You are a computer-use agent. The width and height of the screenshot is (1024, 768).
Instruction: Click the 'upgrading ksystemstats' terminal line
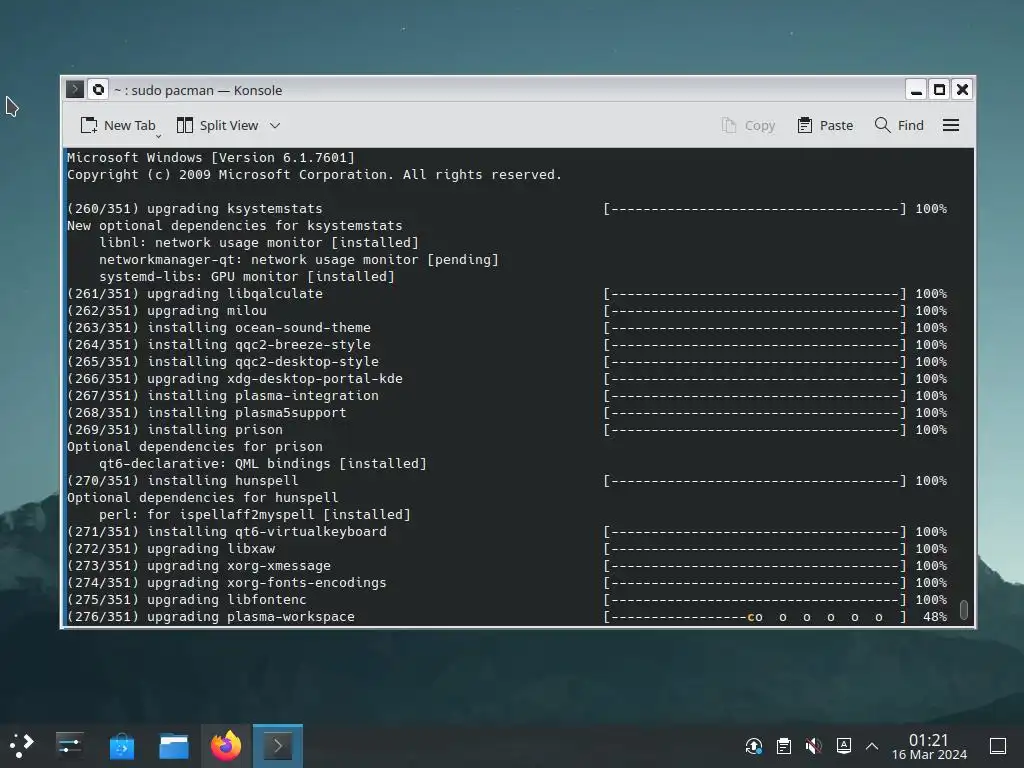[x=195, y=208]
